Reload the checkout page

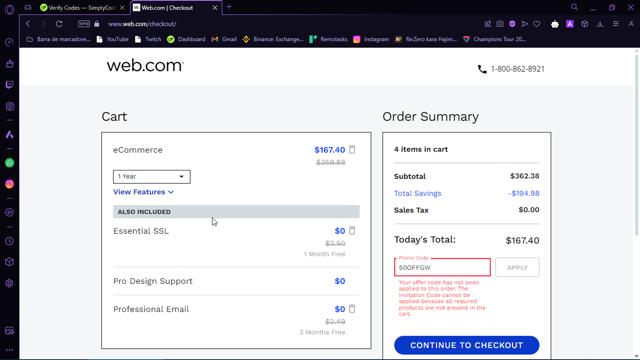[59, 24]
